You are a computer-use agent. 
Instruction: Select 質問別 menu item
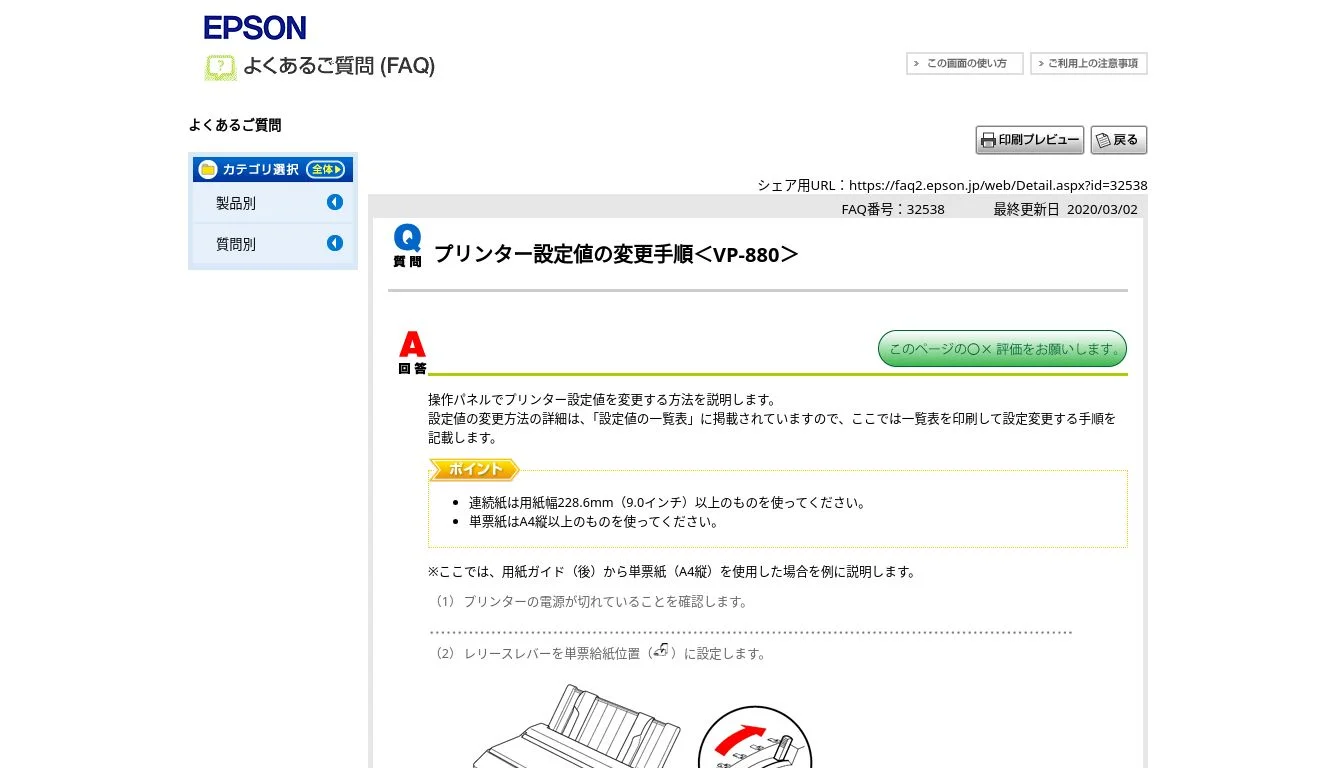click(236, 244)
